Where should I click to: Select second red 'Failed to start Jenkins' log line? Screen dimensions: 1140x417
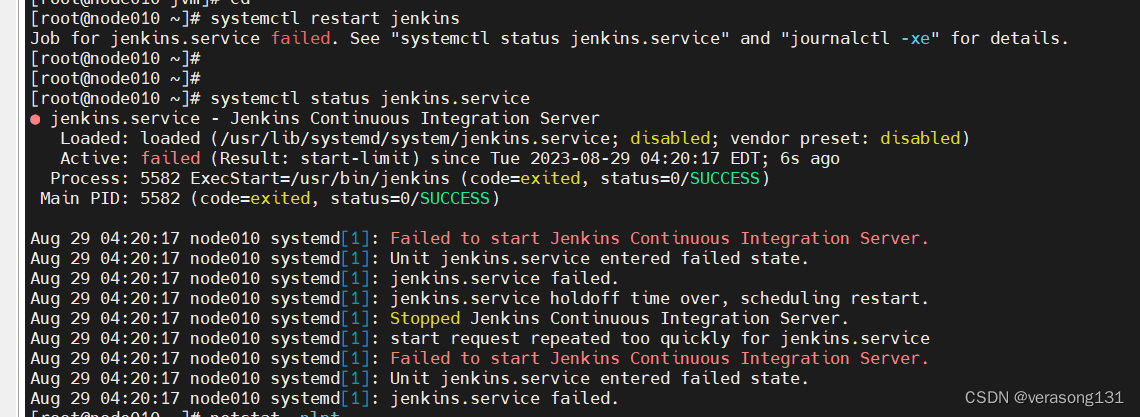pyautogui.click(x=659, y=358)
